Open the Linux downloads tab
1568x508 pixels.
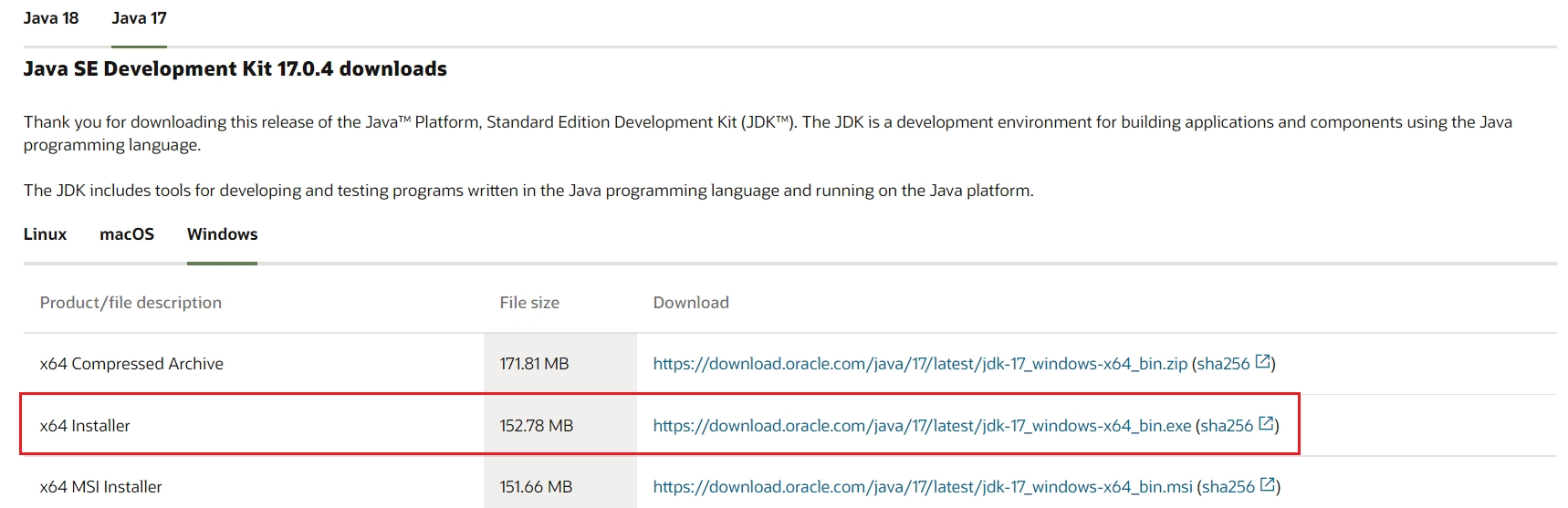(x=45, y=234)
